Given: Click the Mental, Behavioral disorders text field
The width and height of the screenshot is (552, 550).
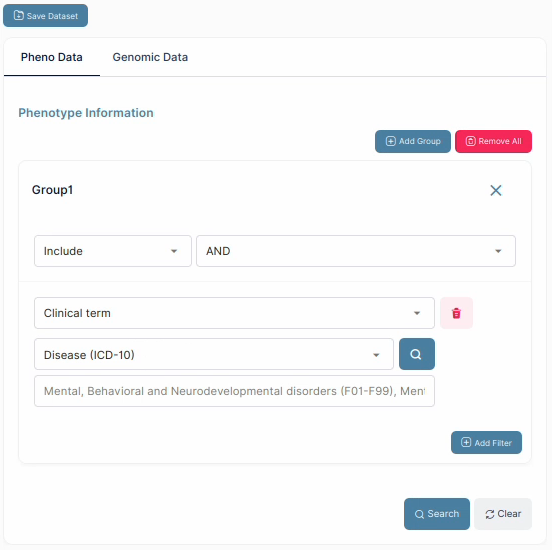Looking at the screenshot, I should pyautogui.click(x=234, y=391).
